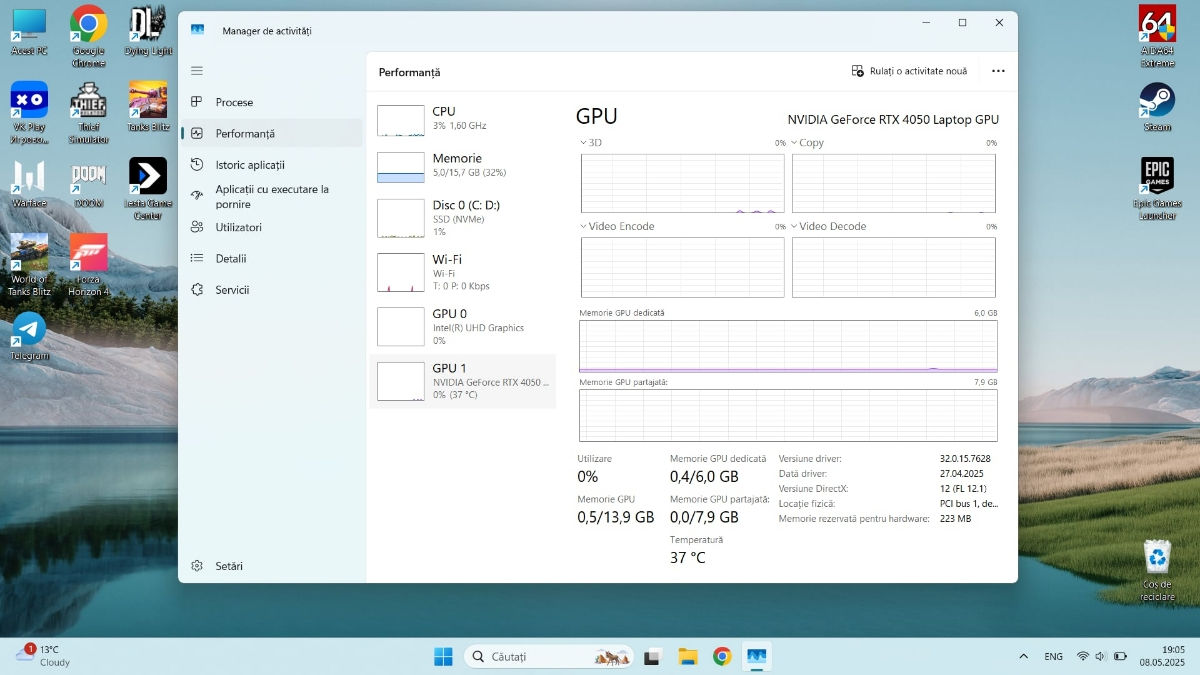Select GPU 1 NVIDIA GeForce RTX entry
Viewport: 1200px width, 675px height.
point(463,381)
